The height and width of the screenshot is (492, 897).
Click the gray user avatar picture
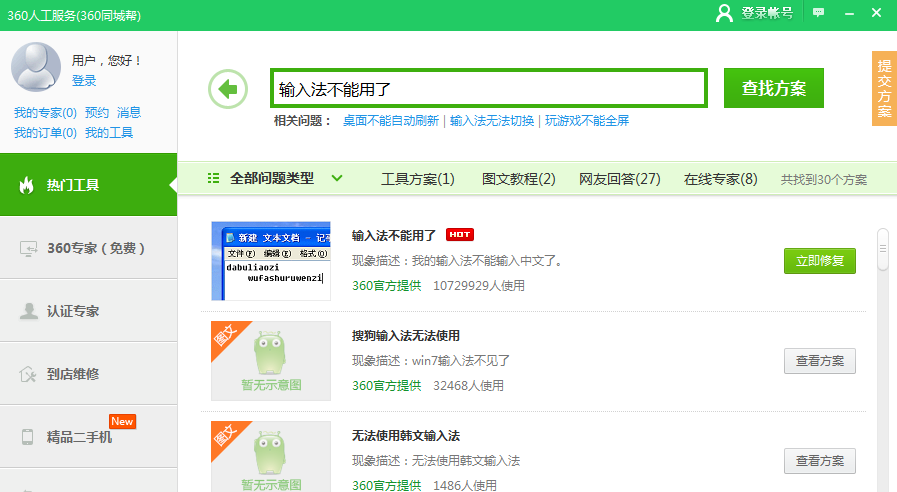(36, 67)
